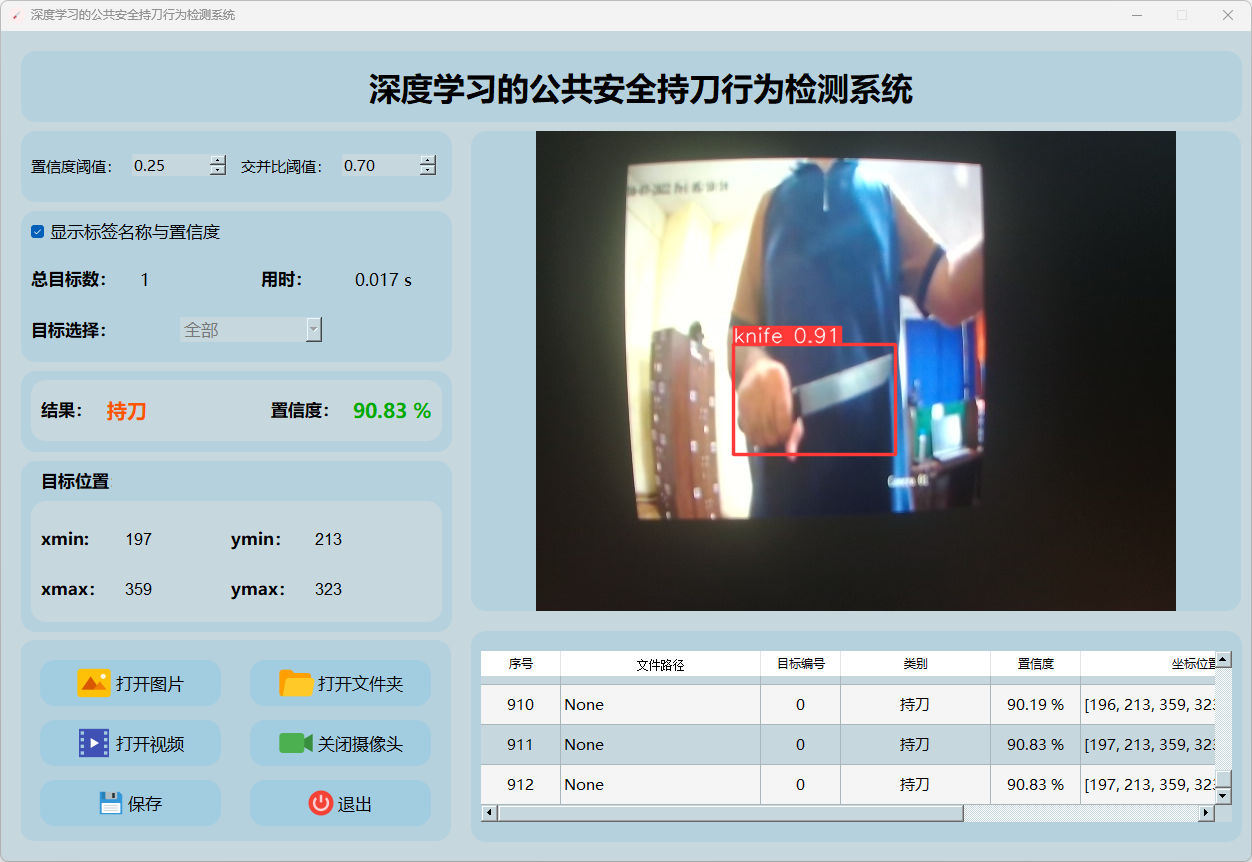Click the IoU threshold field 0.70
The image size is (1252, 862).
(380, 166)
